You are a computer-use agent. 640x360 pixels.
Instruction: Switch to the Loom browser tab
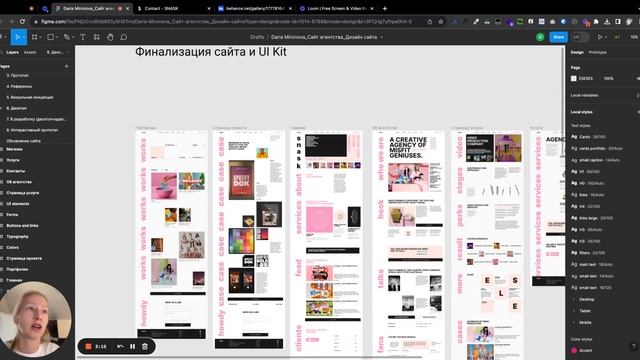[x=336, y=8]
